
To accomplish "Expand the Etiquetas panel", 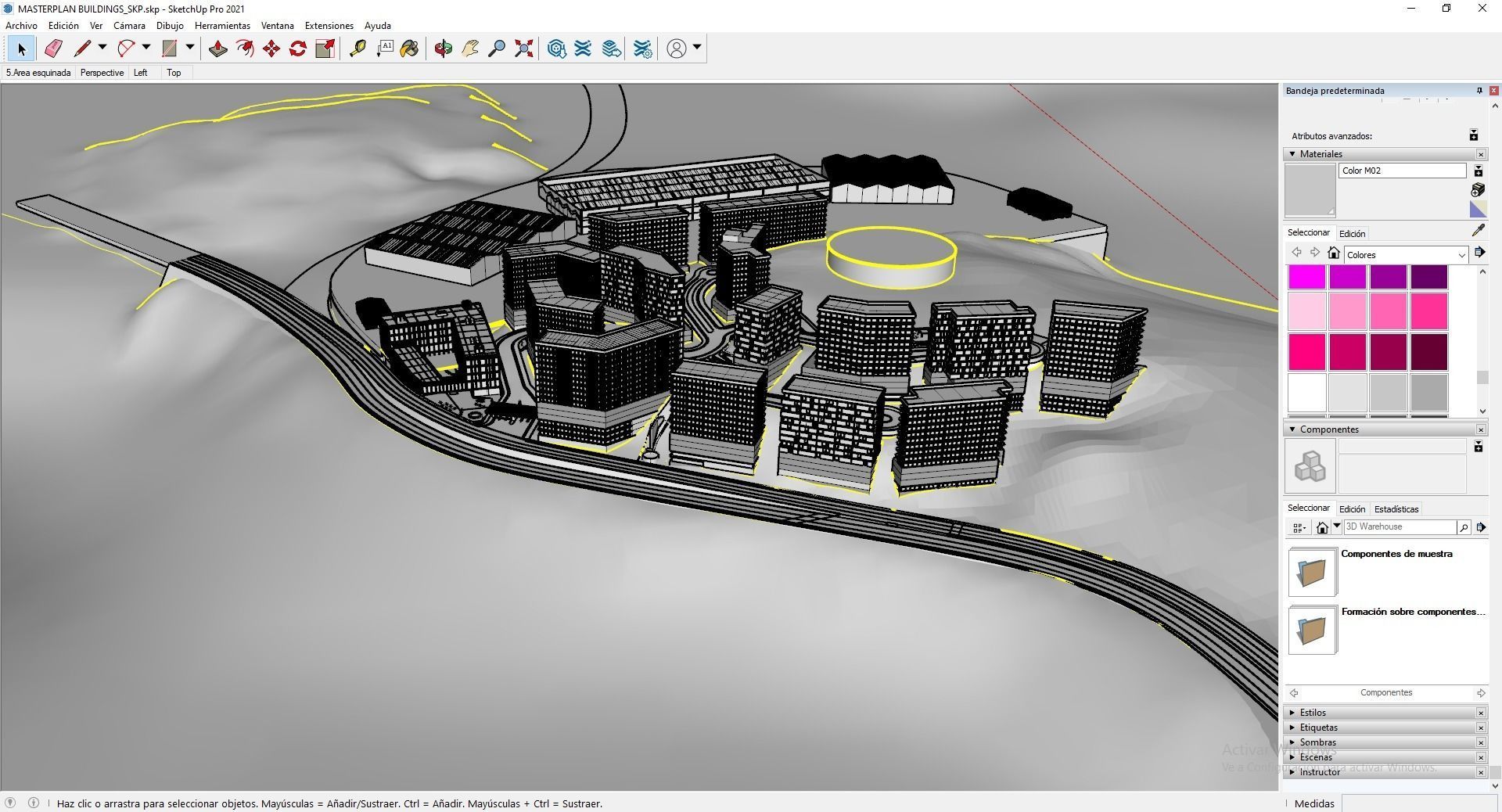I will click(x=1292, y=728).
